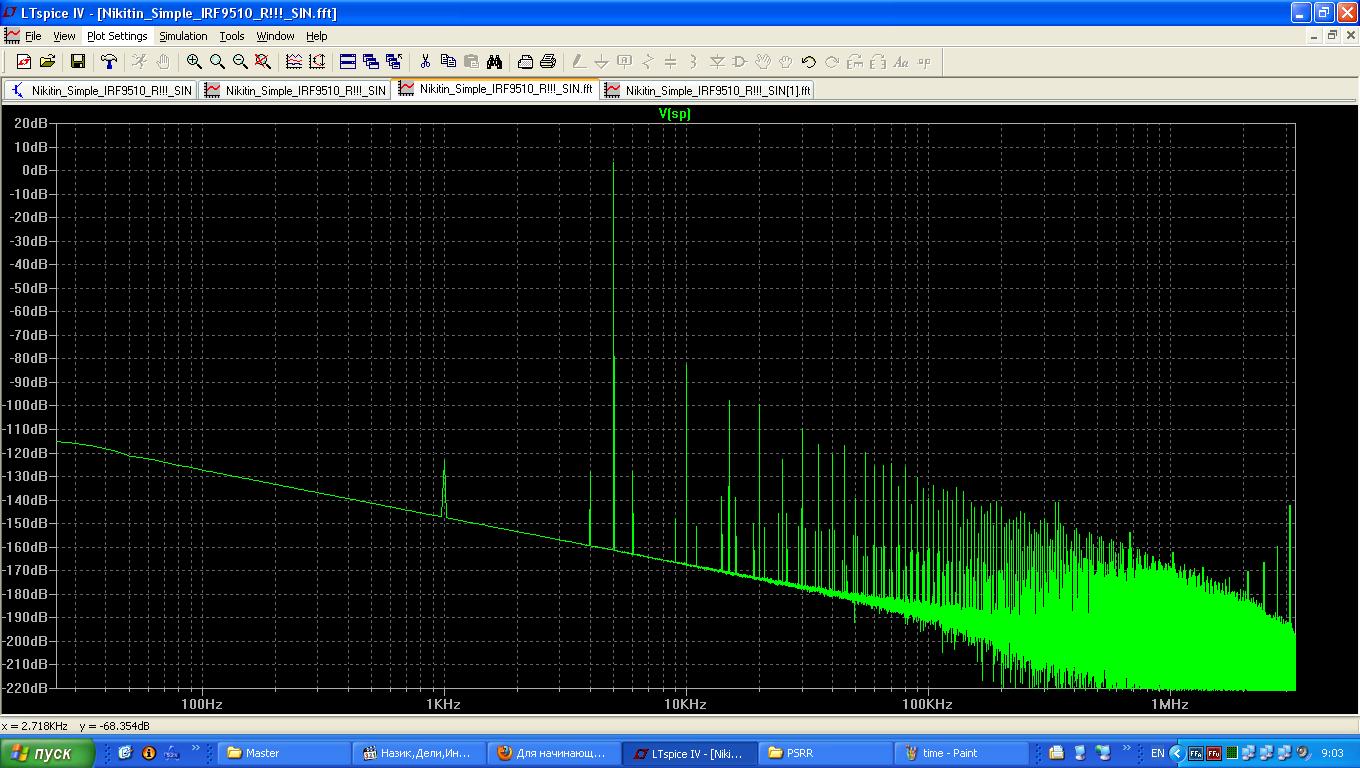Click the Run simulation running-man icon
1360x768 pixels.
(x=140, y=62)
